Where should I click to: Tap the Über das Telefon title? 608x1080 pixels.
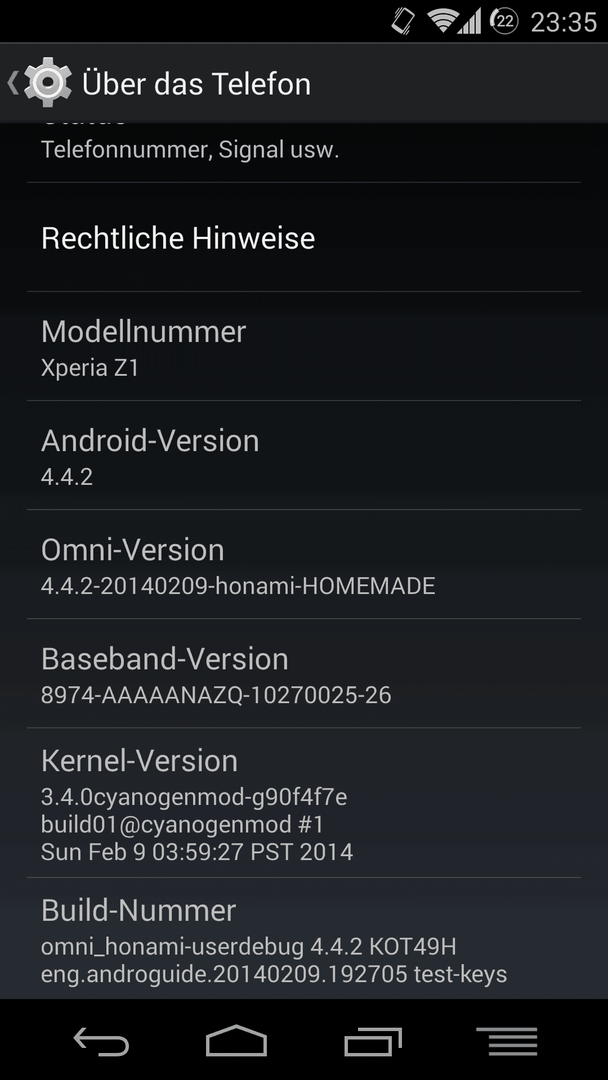196,83
